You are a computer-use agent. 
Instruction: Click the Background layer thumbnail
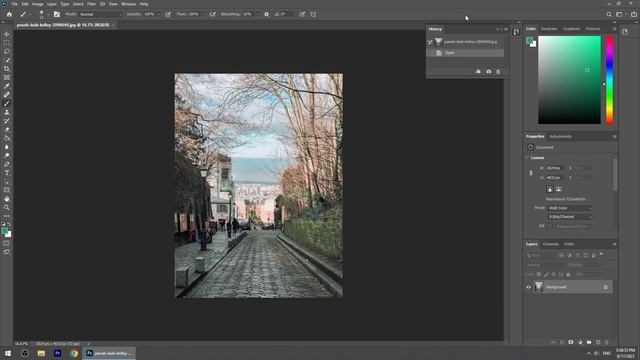[x=539, y=287]
